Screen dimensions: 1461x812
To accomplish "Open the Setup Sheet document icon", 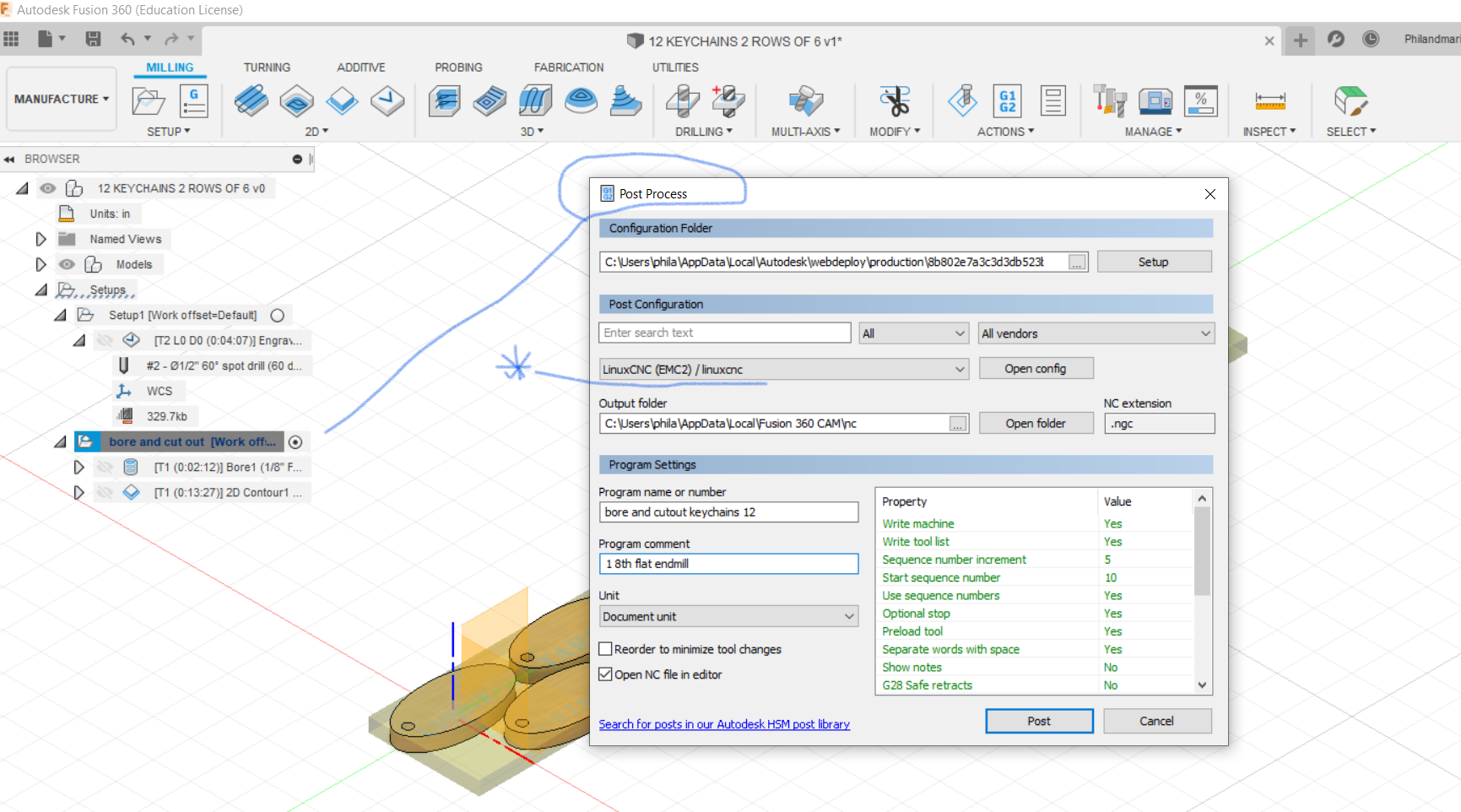I will (1053, 101).
